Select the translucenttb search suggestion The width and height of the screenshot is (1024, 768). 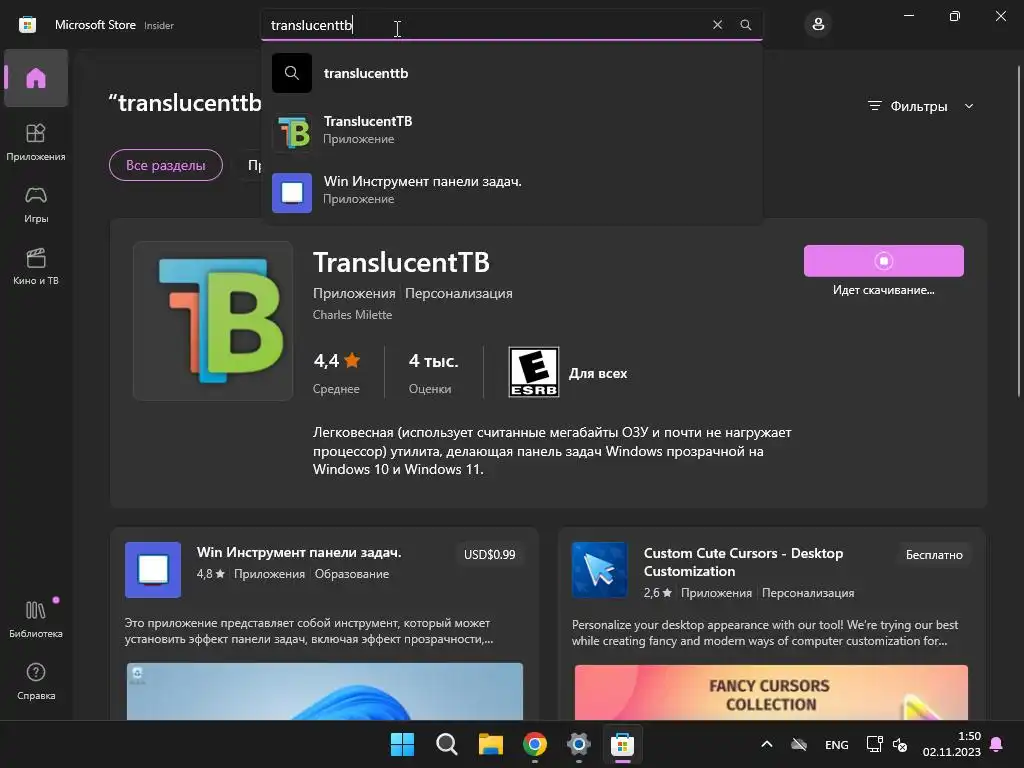512,73
